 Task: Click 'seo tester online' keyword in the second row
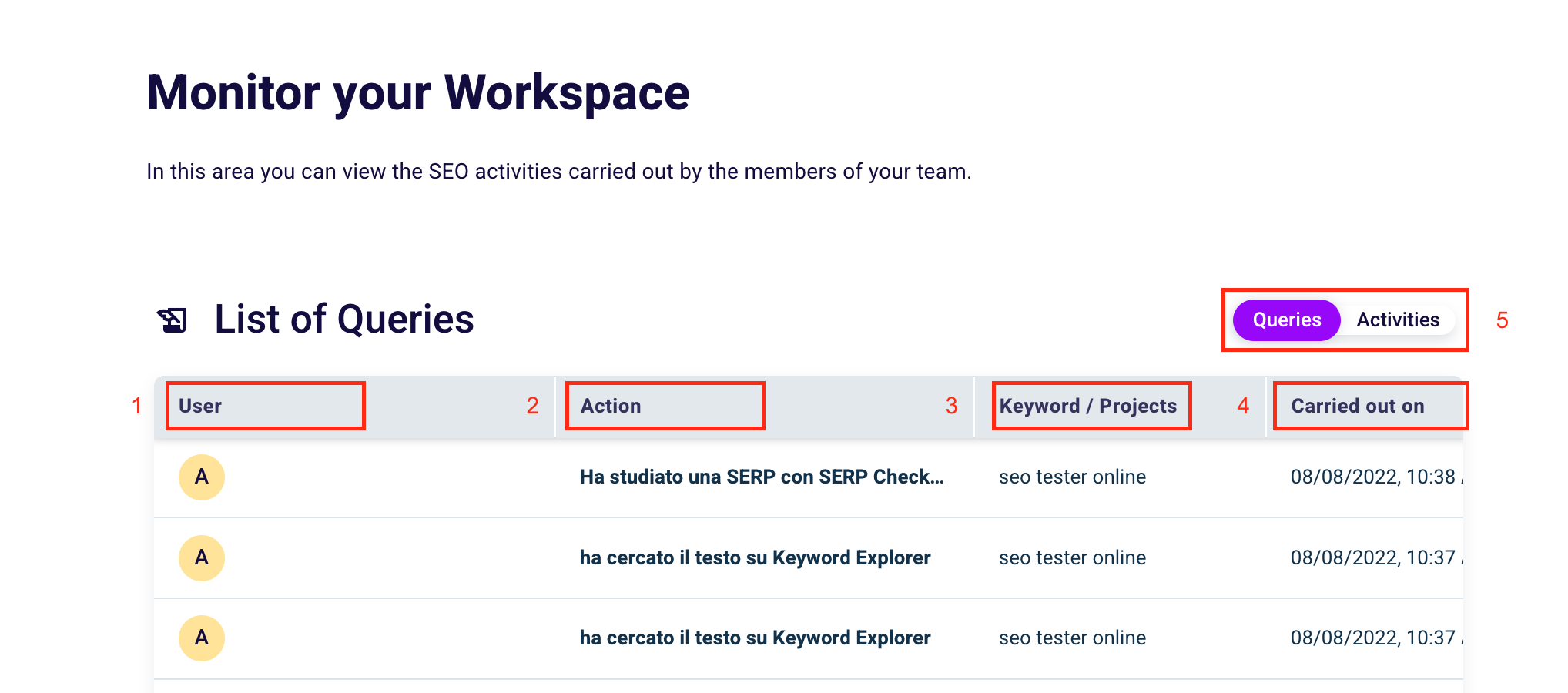coord(1072,558)
